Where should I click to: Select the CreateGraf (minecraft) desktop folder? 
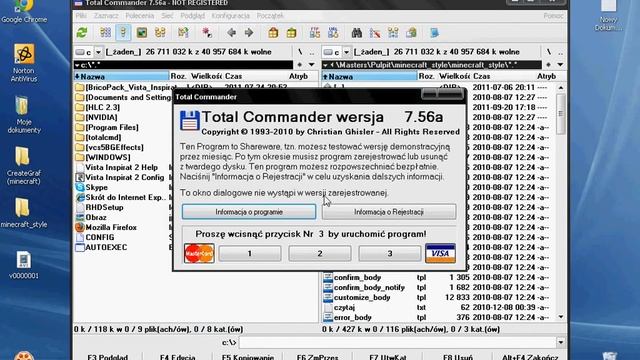point(24,166)
